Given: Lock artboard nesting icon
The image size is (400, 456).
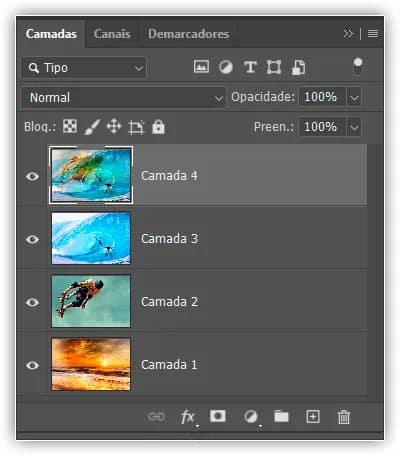Looking at the screenshot, I should 136,127.
